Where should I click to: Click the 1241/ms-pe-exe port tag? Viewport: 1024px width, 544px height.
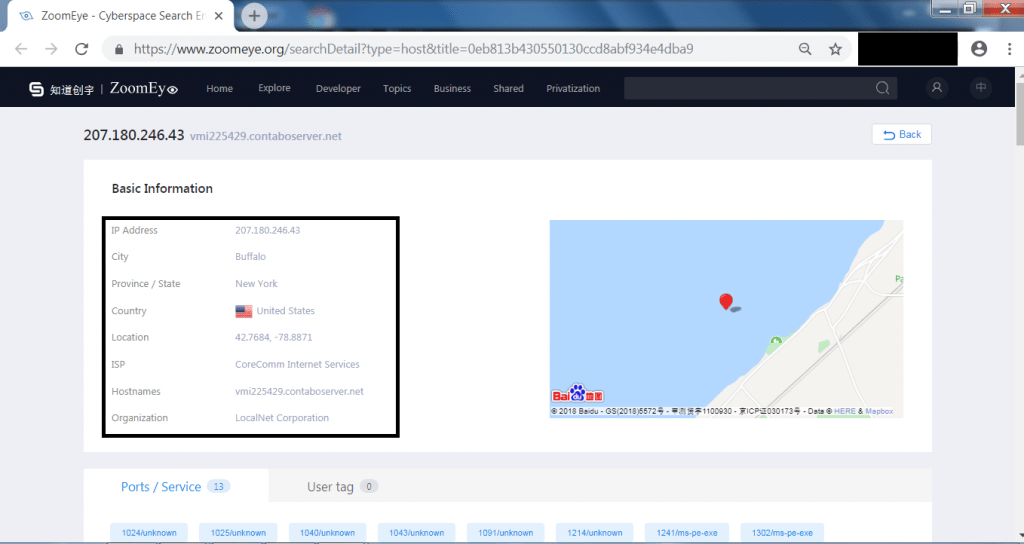[x=687, y=533]
